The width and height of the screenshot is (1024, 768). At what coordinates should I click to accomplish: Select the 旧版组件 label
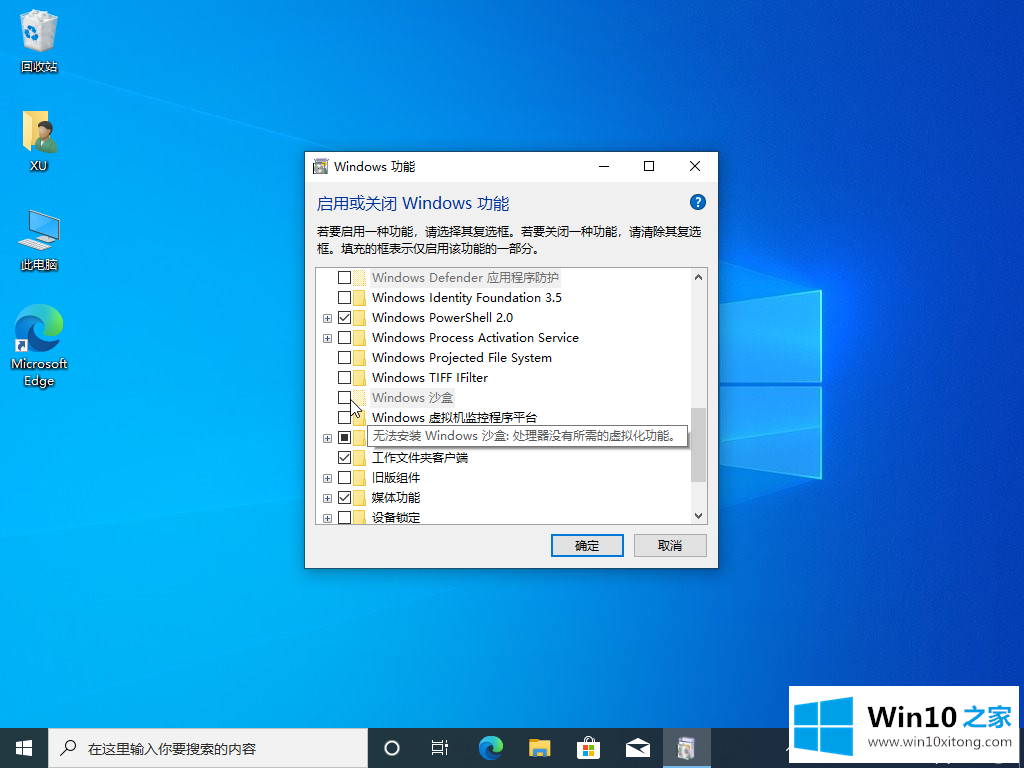click(x=396, y=478)
